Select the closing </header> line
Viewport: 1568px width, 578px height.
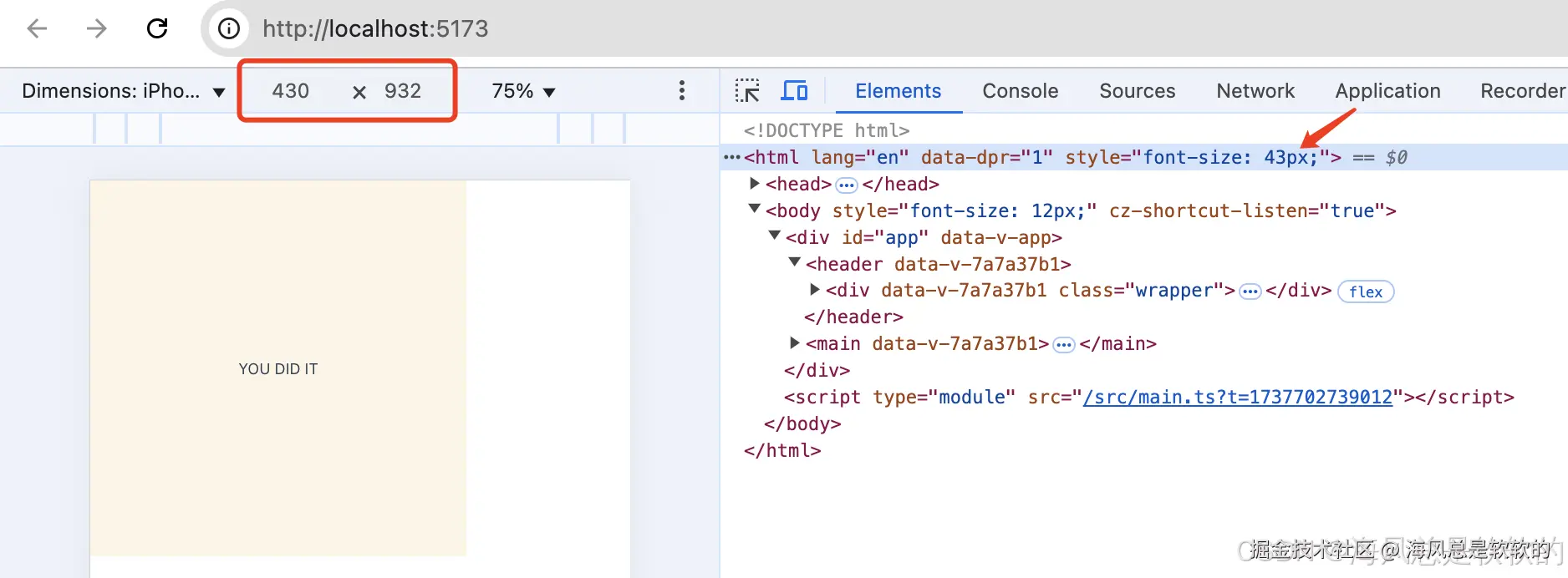(853, 317)
